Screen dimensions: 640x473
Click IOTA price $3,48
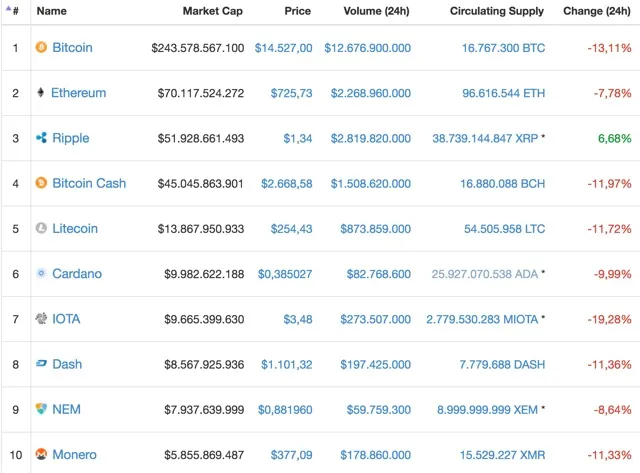click(298, 320)
